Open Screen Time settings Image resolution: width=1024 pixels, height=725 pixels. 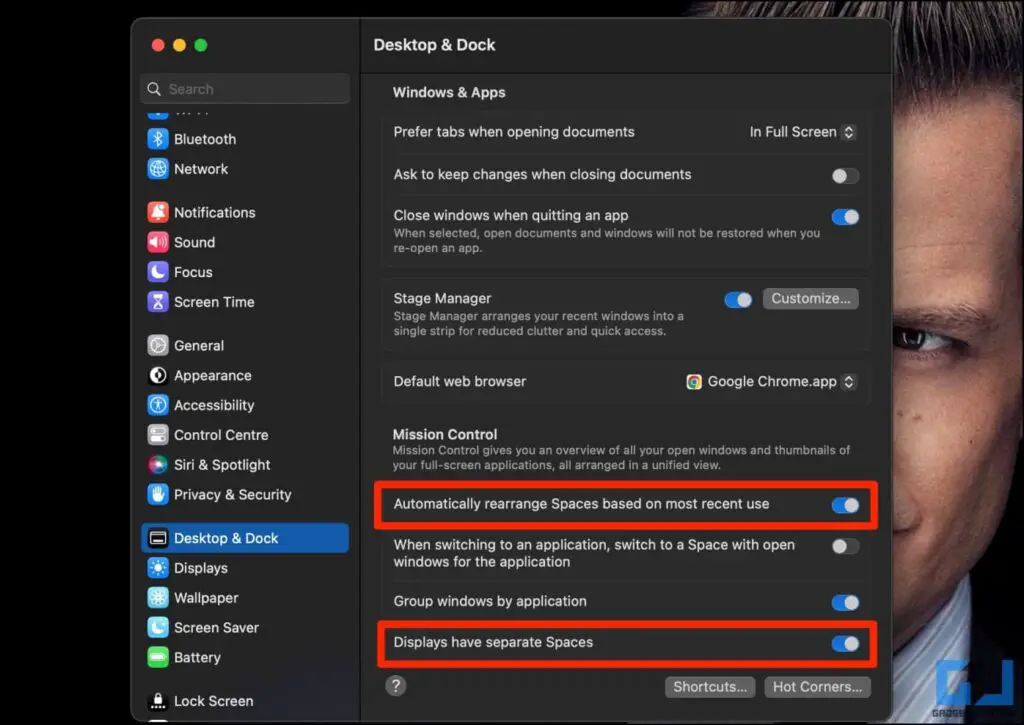[x=159, y=302]
